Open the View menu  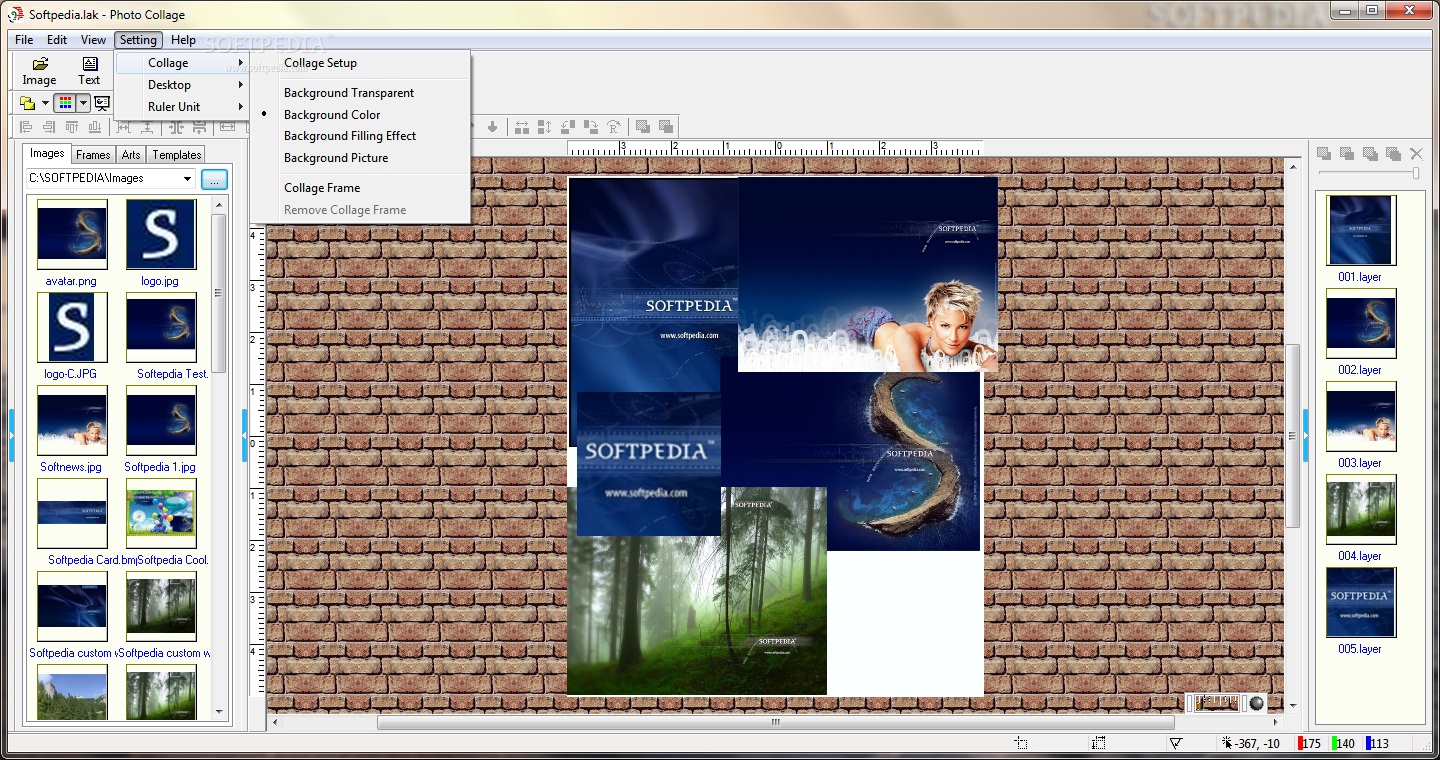pos(93,40)
